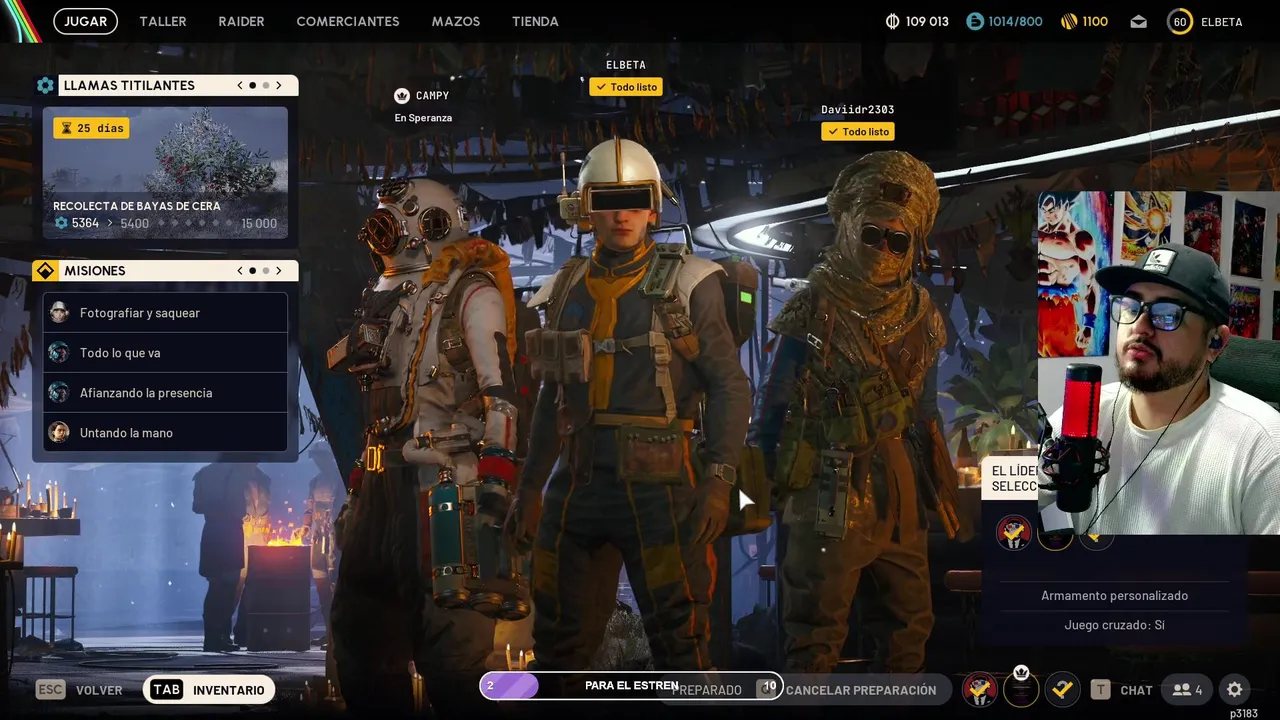This screenshot has width=1280, height=720.
Task: Click the blue 1014/800 currency icon
Action: (975, 21)
